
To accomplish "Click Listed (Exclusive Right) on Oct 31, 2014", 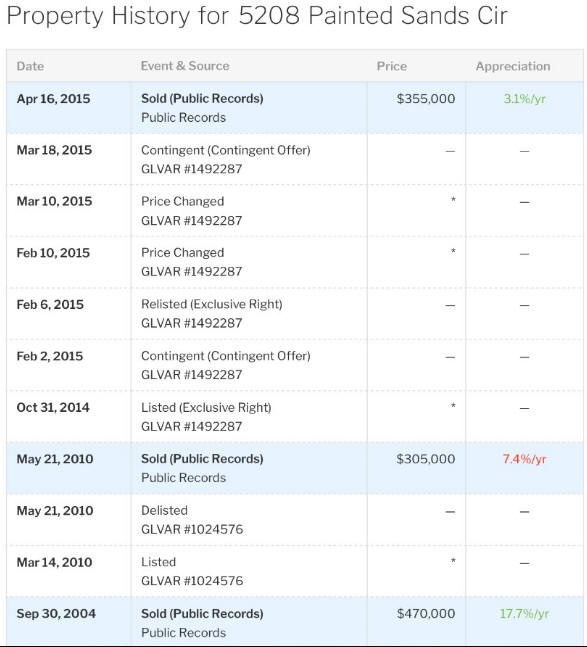I will pos(206,408).
